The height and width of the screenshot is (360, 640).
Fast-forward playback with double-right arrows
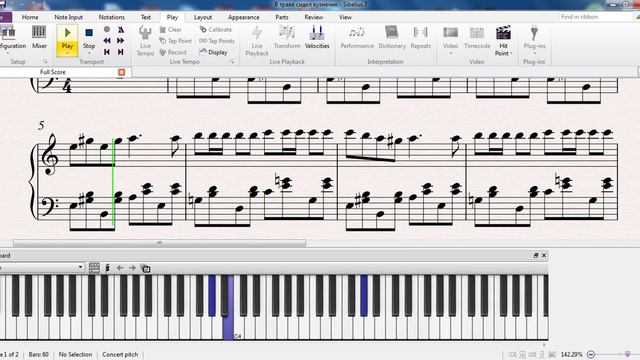(121, 41)
